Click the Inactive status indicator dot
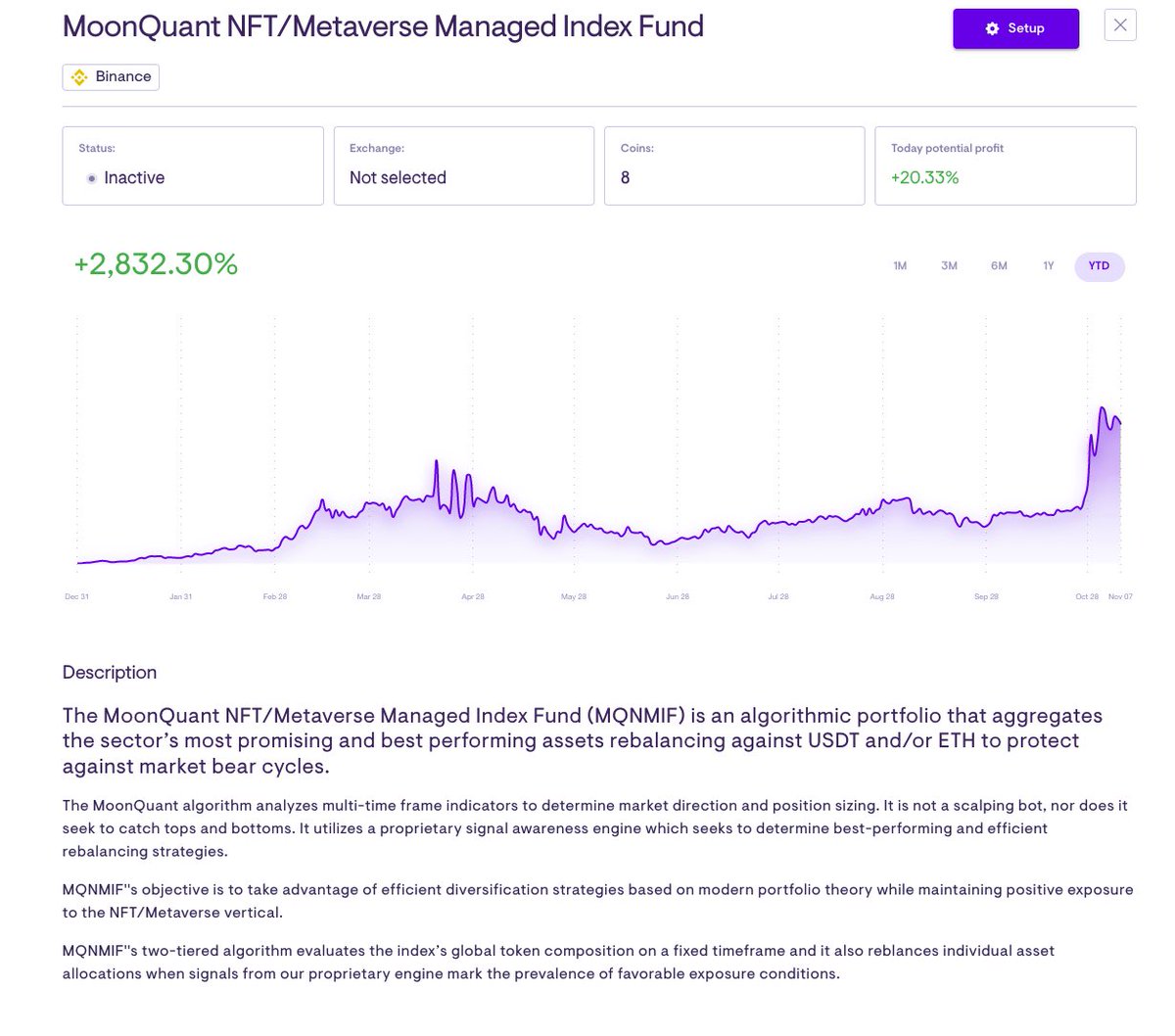Screen dimensions: 1175x1036 (x=92, y=178)
